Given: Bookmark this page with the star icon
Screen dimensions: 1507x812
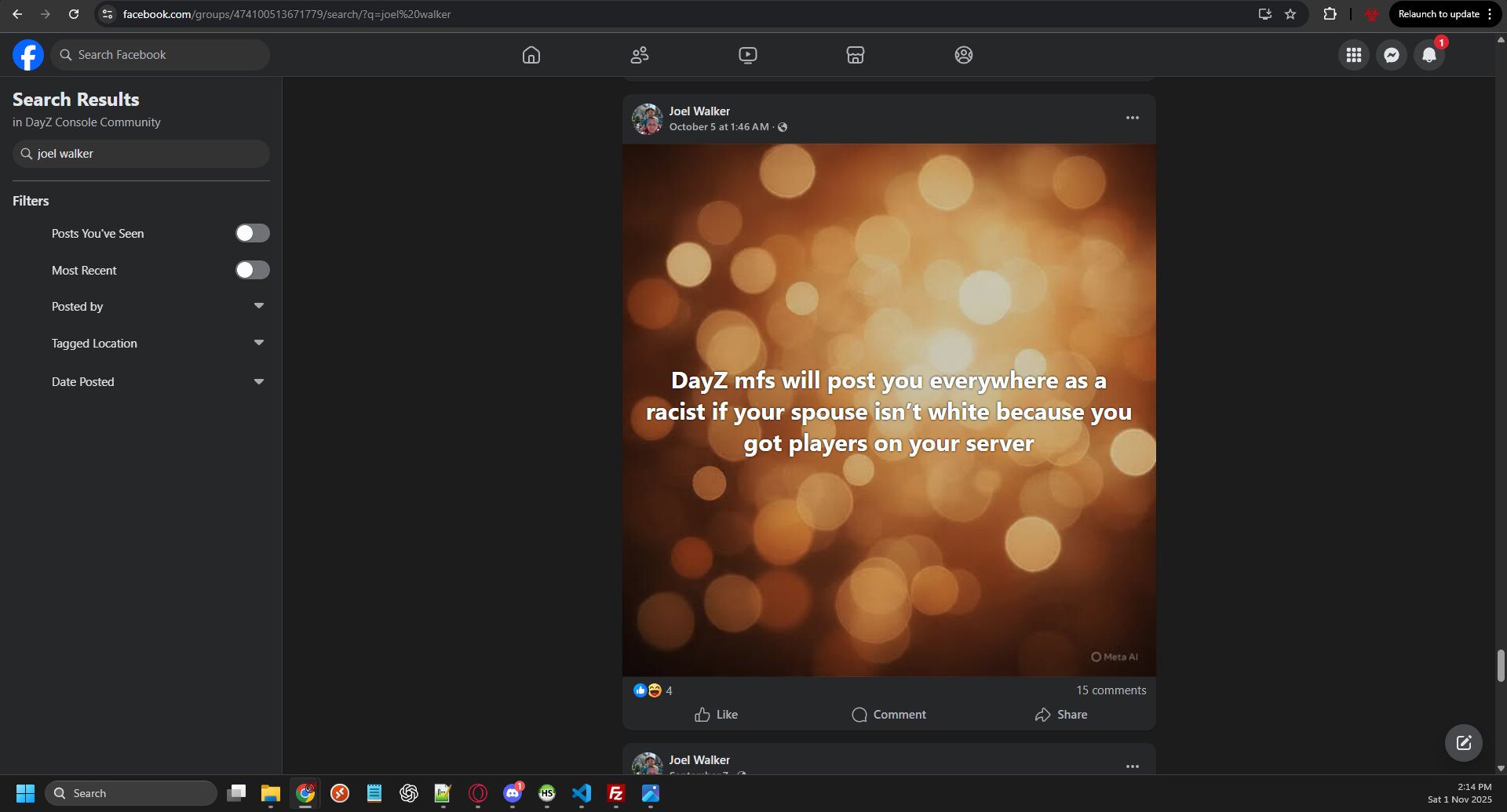Looking at the screenshot, I should pos(1290,14).
